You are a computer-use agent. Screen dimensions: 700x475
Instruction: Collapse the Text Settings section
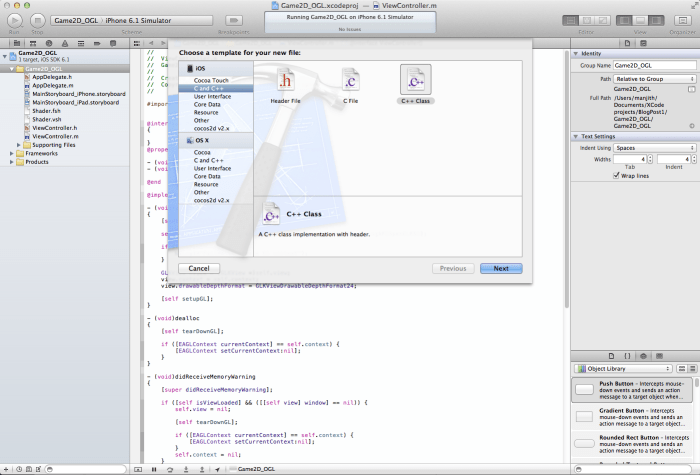pos(576,137)
